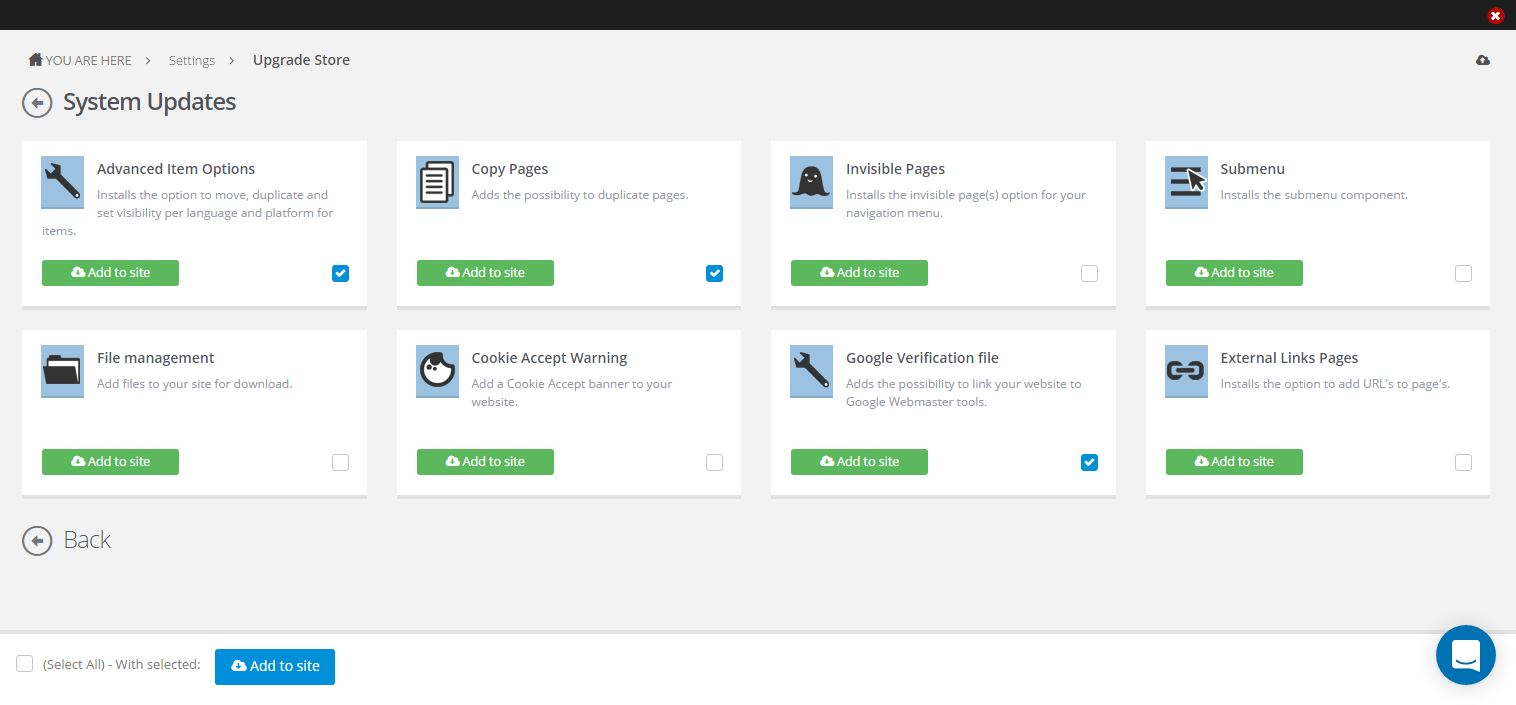Click the Submenu cursor icon

click(1186, 182)
